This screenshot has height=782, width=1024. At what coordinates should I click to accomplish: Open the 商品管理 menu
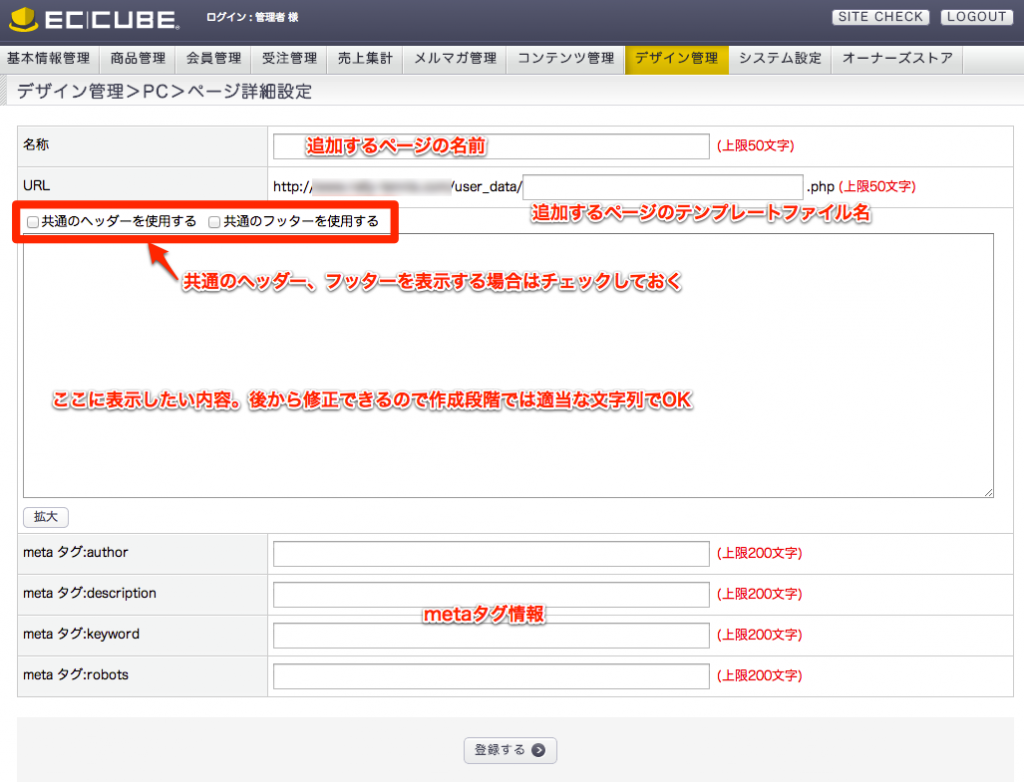pos(139,59)
